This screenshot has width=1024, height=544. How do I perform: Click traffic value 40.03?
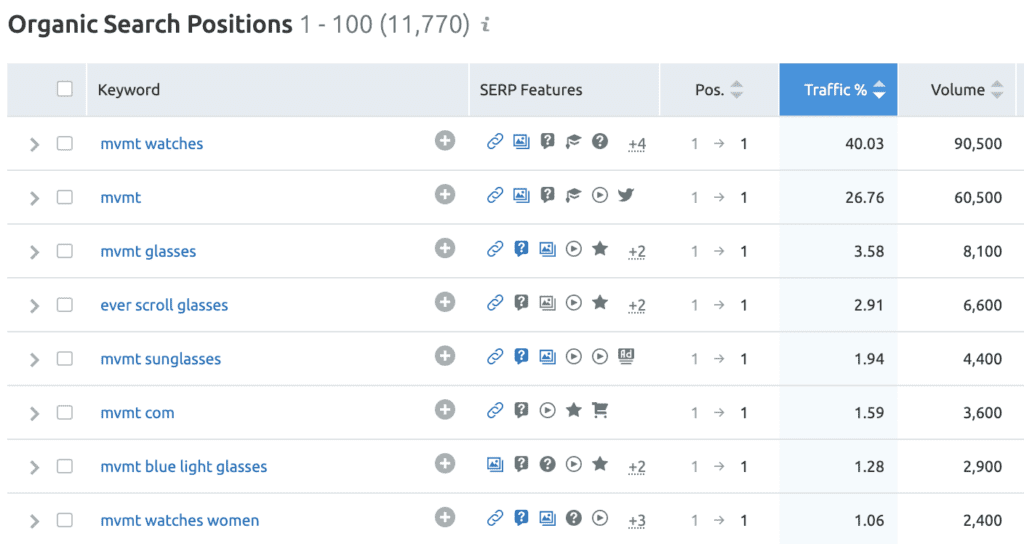point(865,144)
